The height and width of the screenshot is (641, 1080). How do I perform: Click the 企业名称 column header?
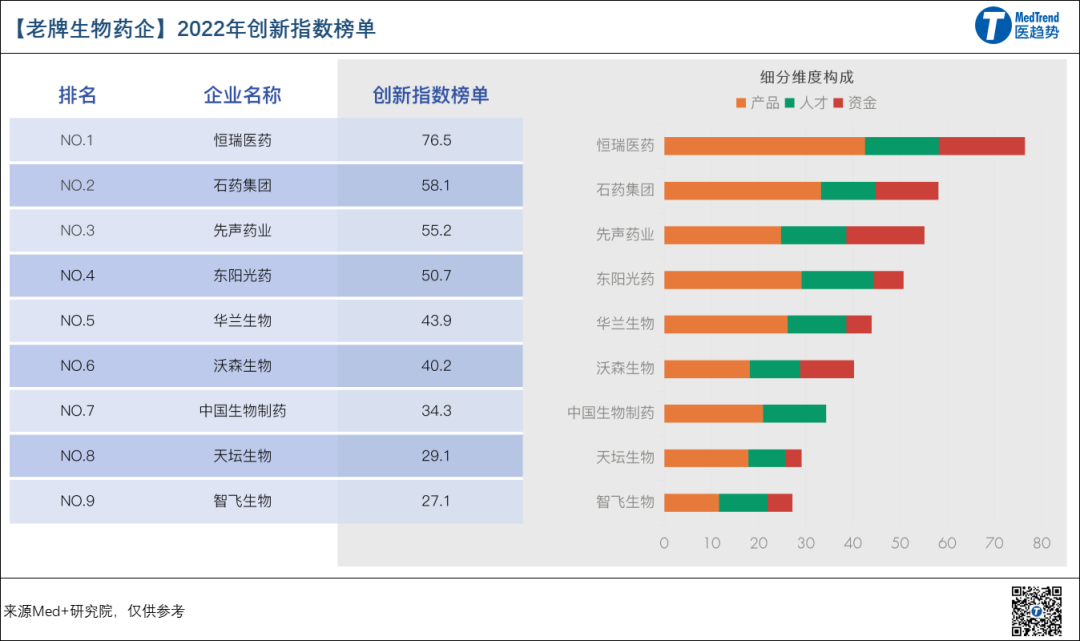click(242, 95)
